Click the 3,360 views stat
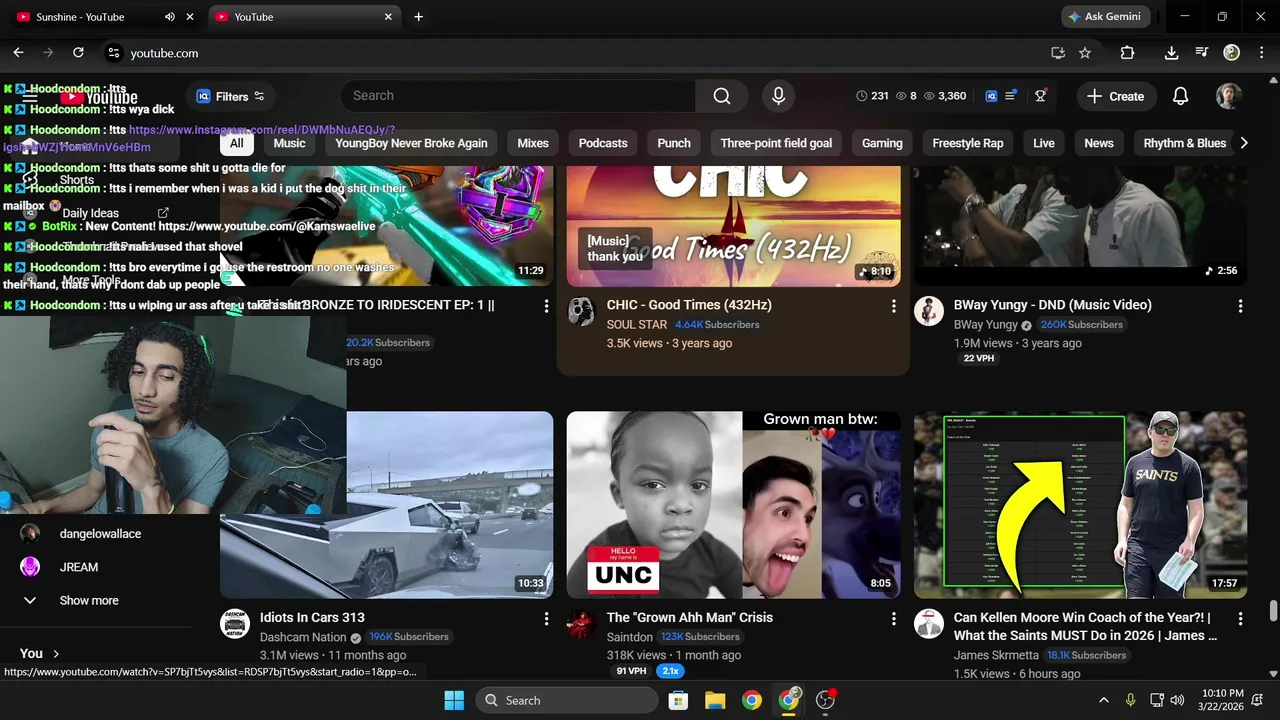The height and width of the screenshot is (720, 1280). click(944, 96)
